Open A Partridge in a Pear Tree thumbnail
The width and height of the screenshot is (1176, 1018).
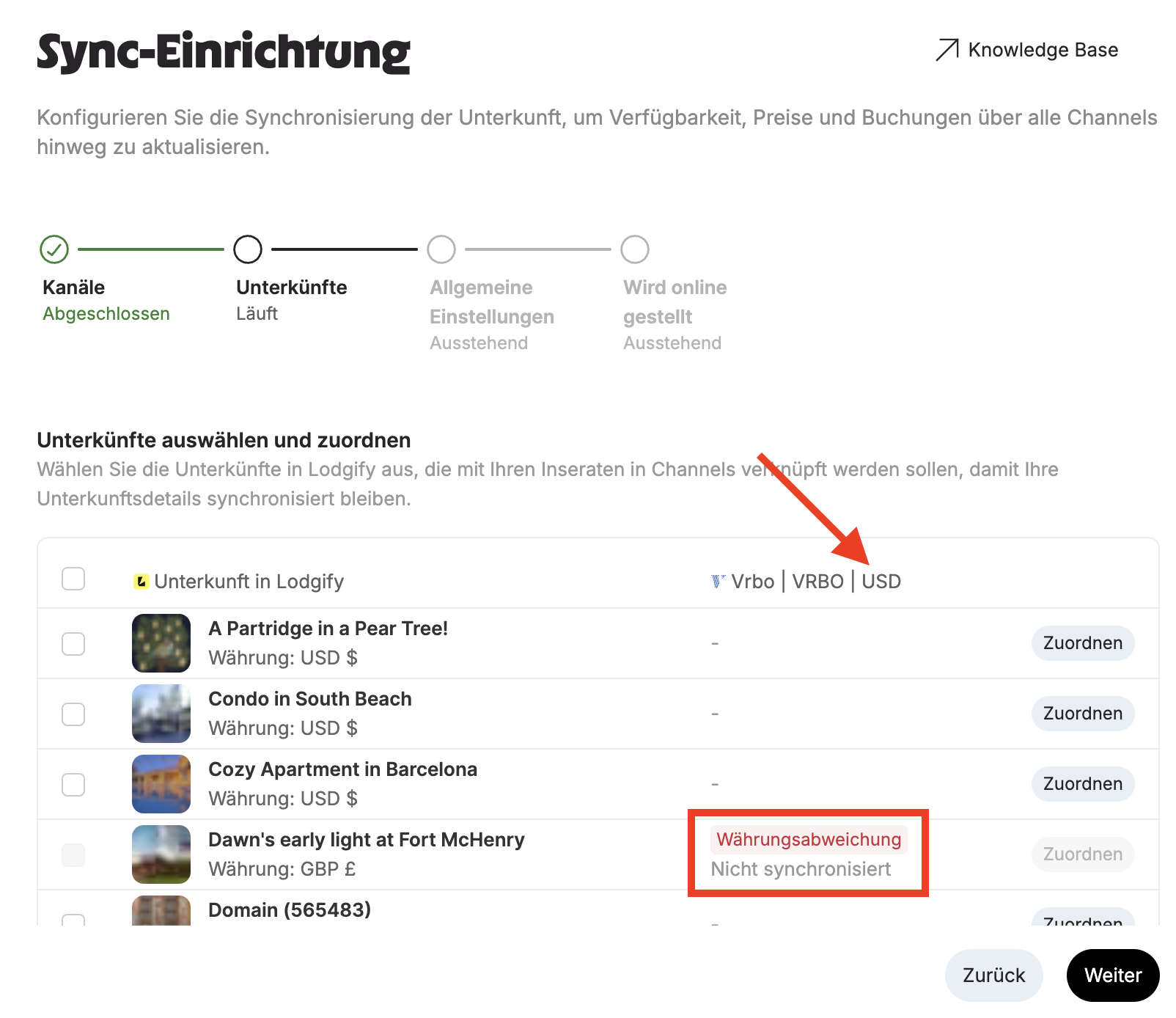(161, 643)
